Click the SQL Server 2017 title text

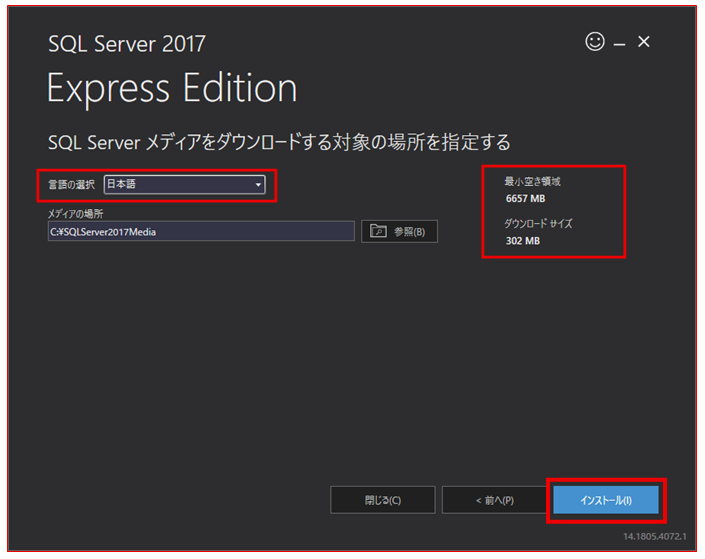tap(127, 44)
